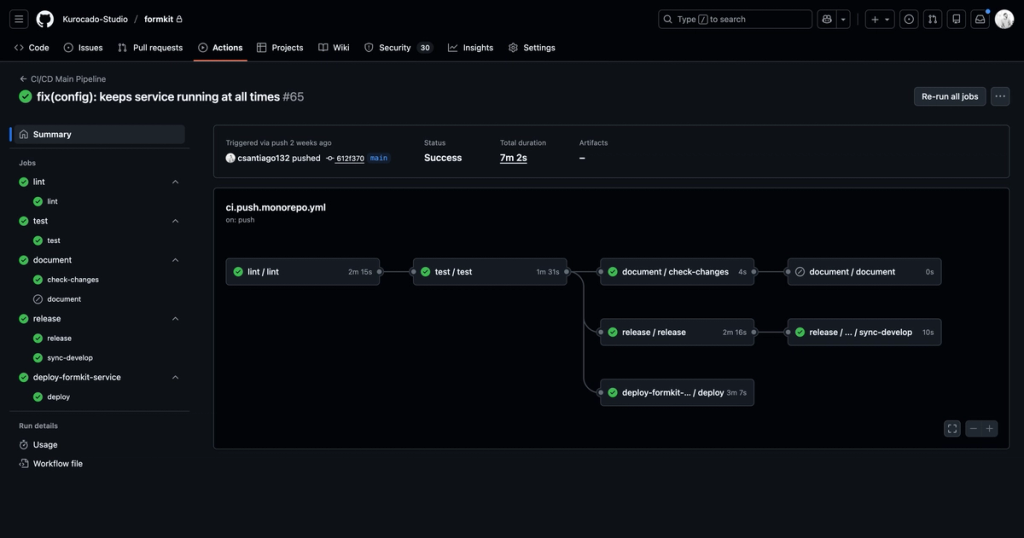
Task: Click the green success check beside the run title
Action: pyautogui.click(x=25, y=97)
